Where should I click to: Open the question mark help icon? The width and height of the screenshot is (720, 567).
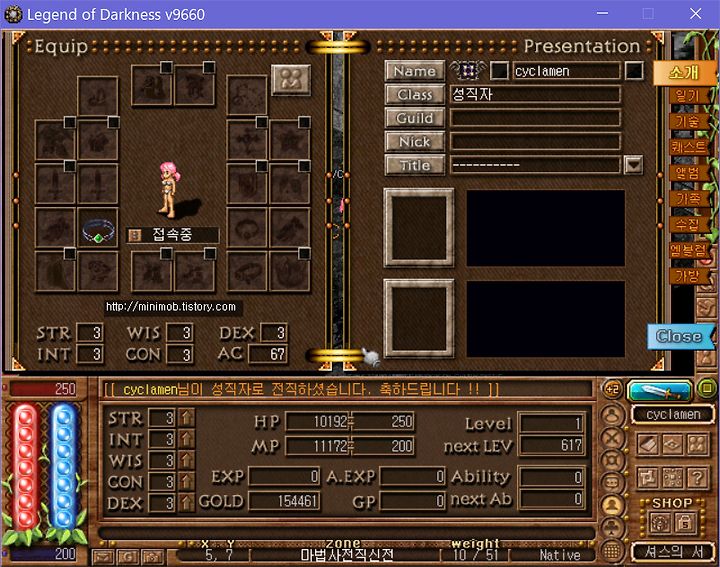[697, 478]
